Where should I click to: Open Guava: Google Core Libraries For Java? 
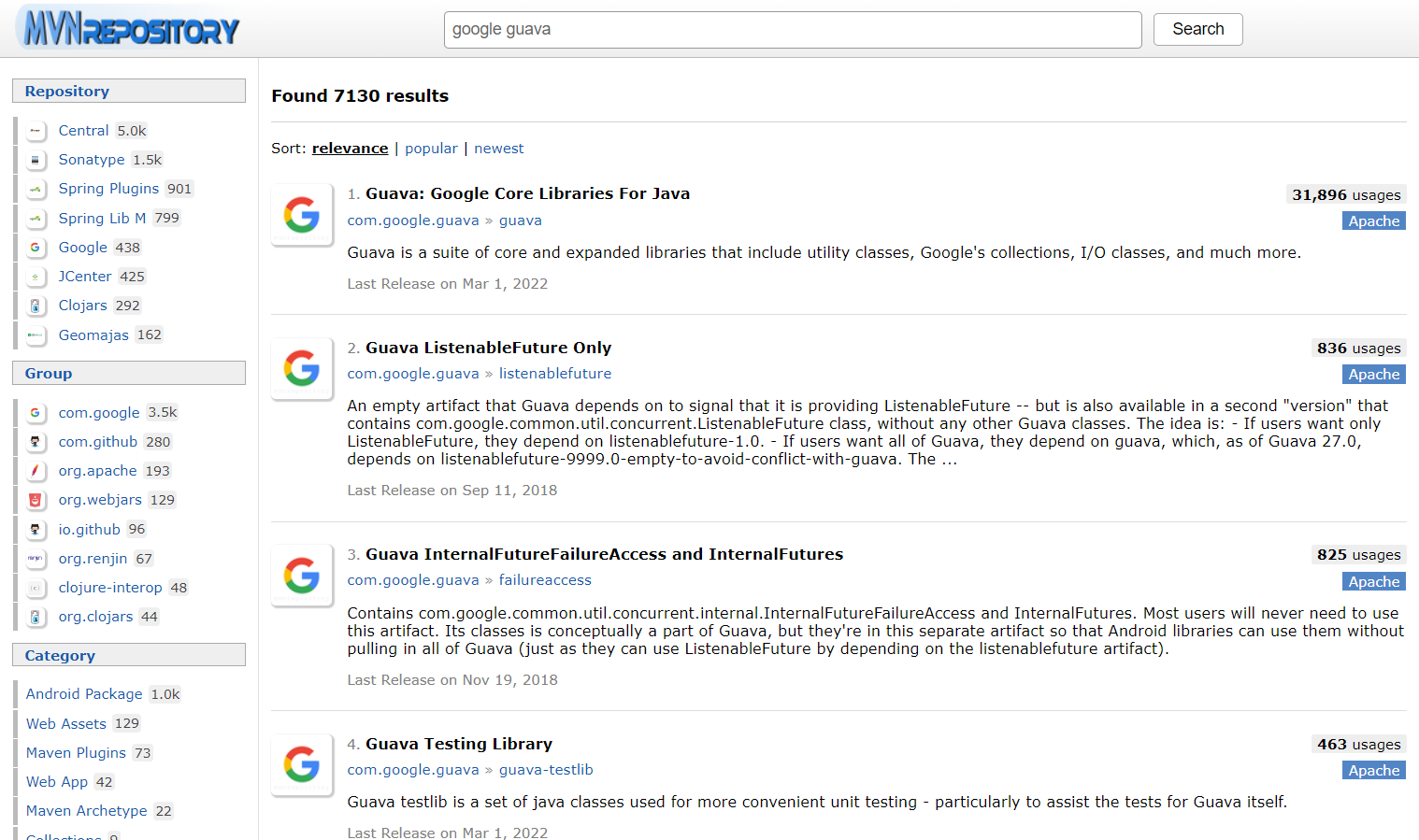click(527, 193)
